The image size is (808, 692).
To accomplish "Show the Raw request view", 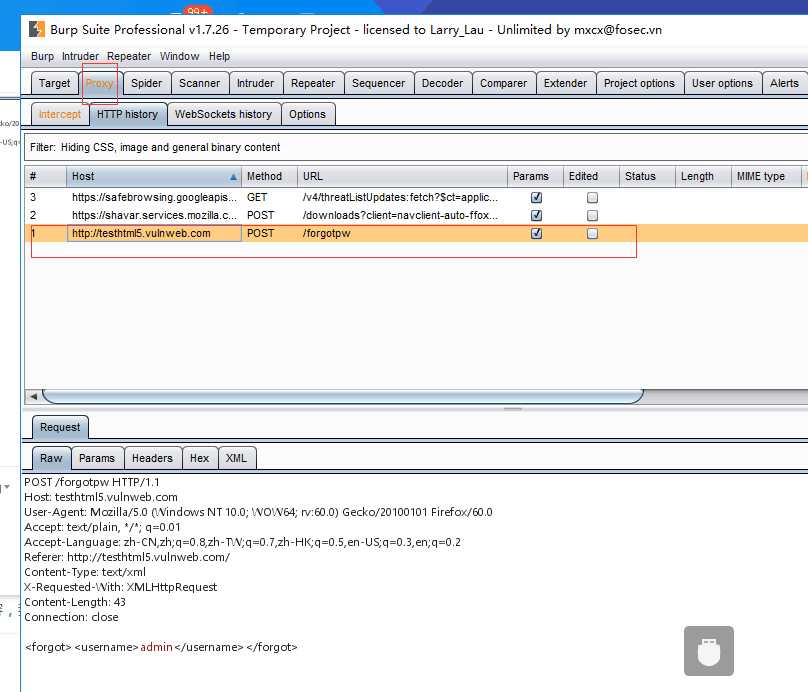I will tap(51, 458).
